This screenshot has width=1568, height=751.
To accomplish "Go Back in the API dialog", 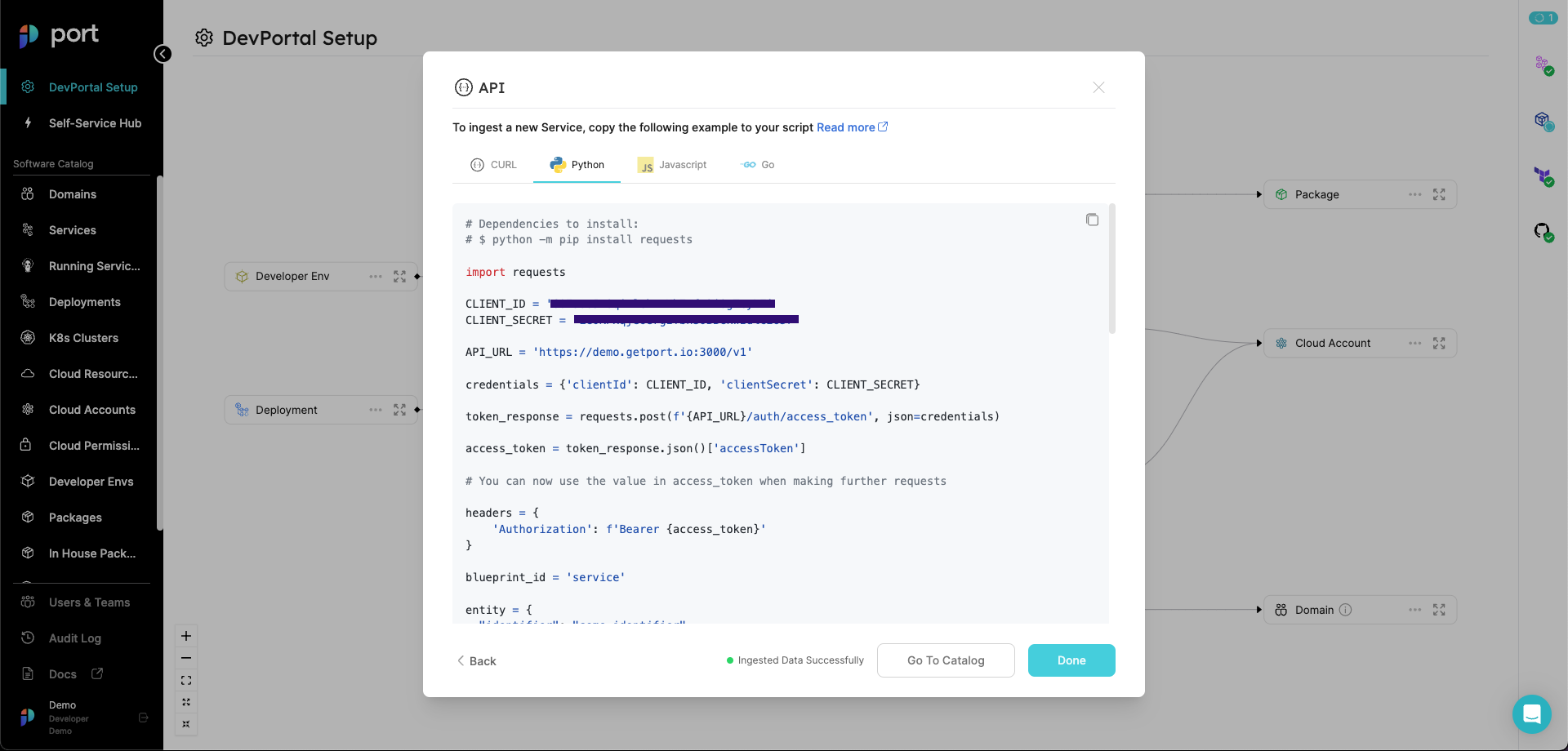I will 477,661.
